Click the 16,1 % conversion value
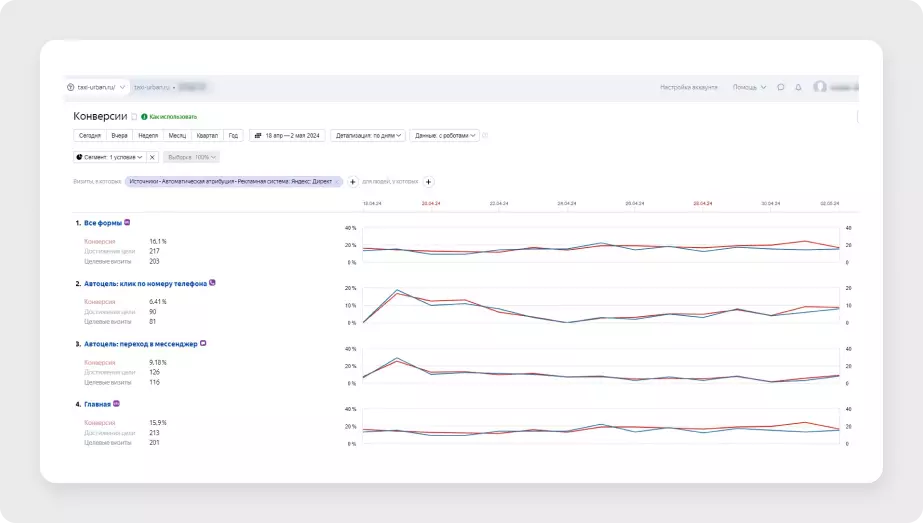The image size is (923, 523). [x=158, y=241]
